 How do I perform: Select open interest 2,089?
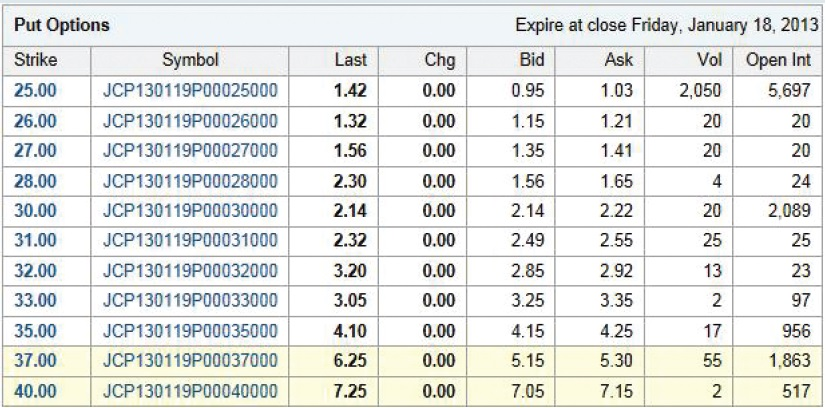[x=788, y=211]
